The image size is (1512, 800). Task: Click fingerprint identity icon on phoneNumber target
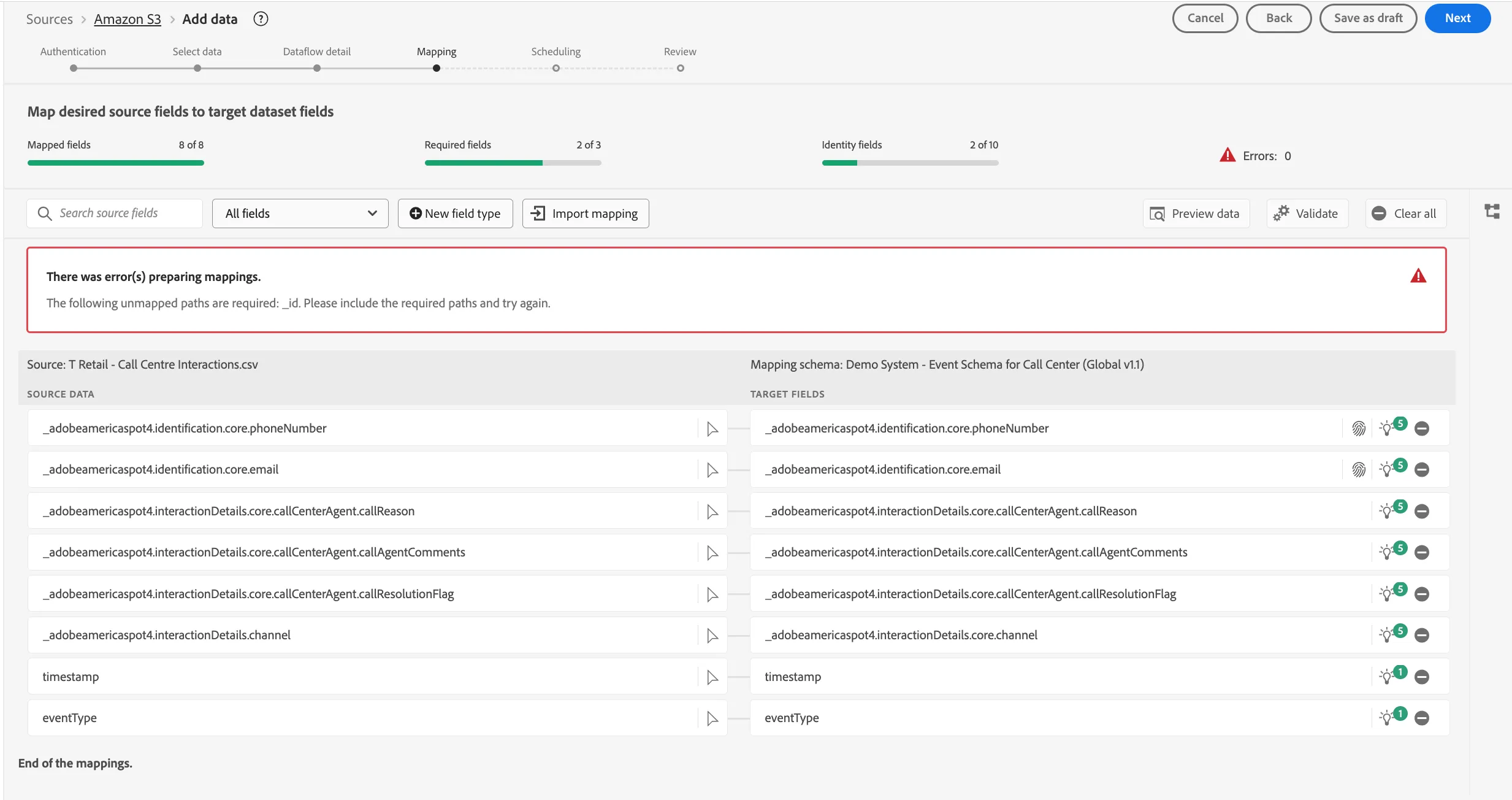coord(1359,428)
